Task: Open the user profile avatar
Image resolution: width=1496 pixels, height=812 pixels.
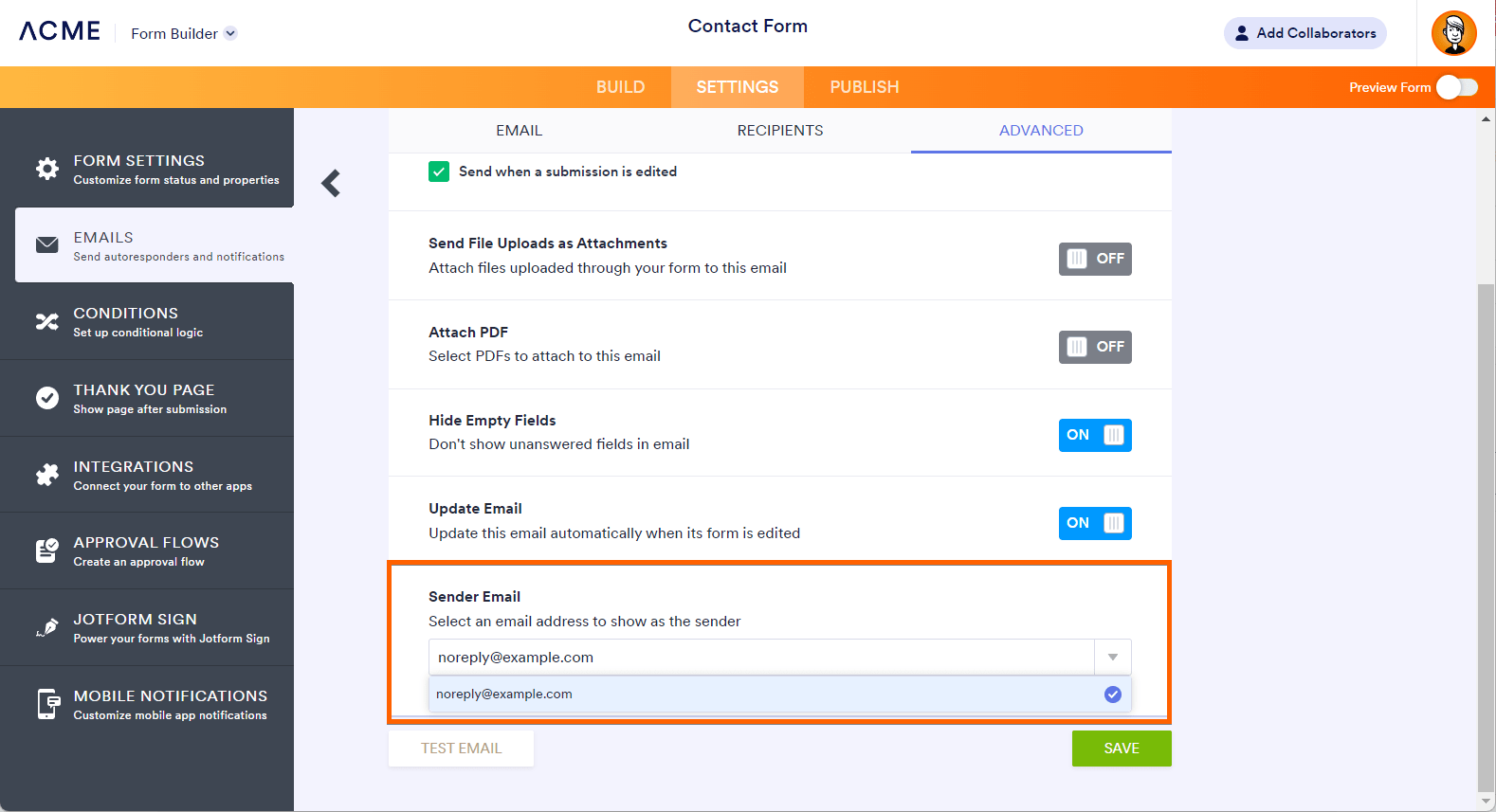Action: 1453,34
